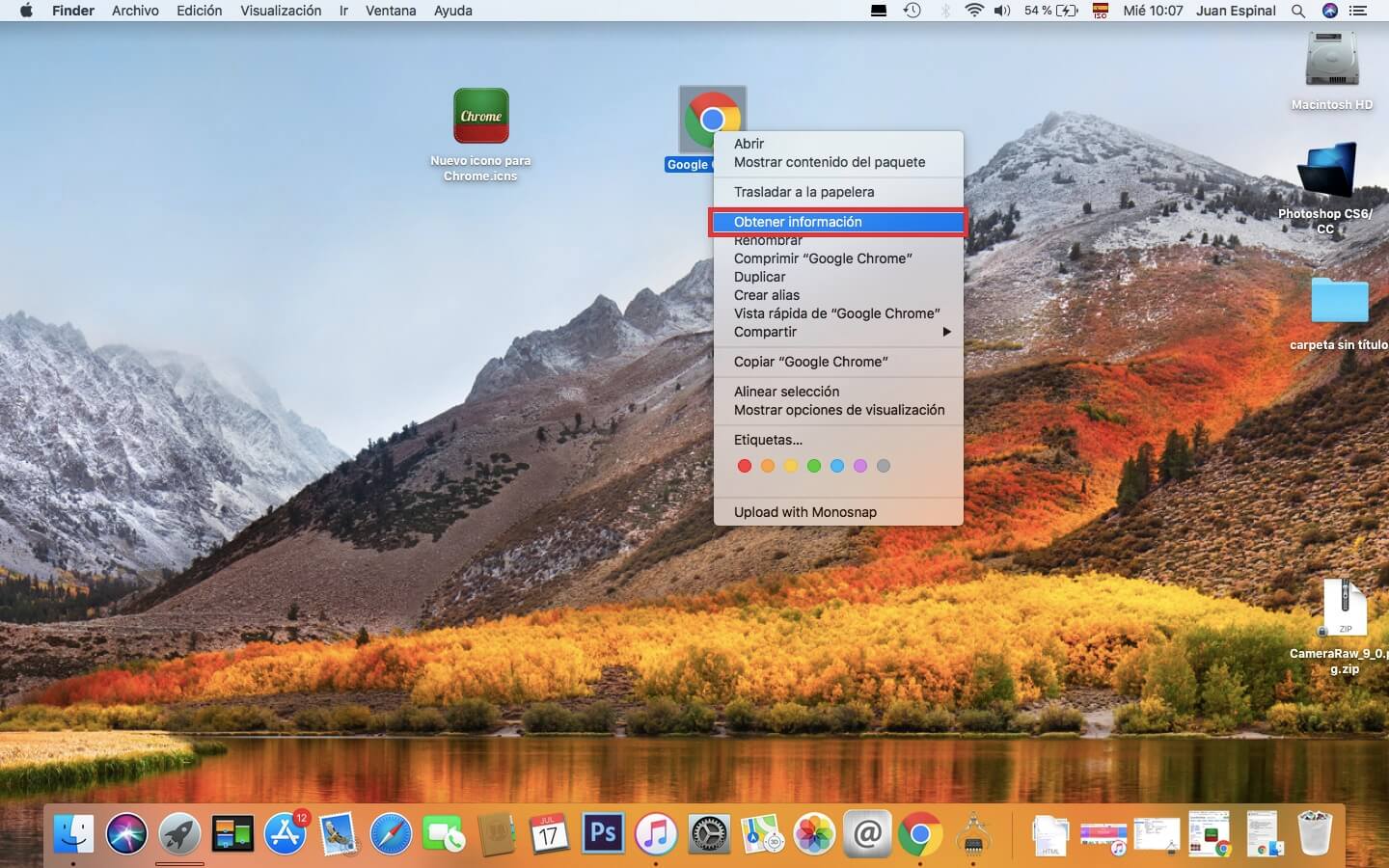Open App Store with 12 badge

pos(286,833)
